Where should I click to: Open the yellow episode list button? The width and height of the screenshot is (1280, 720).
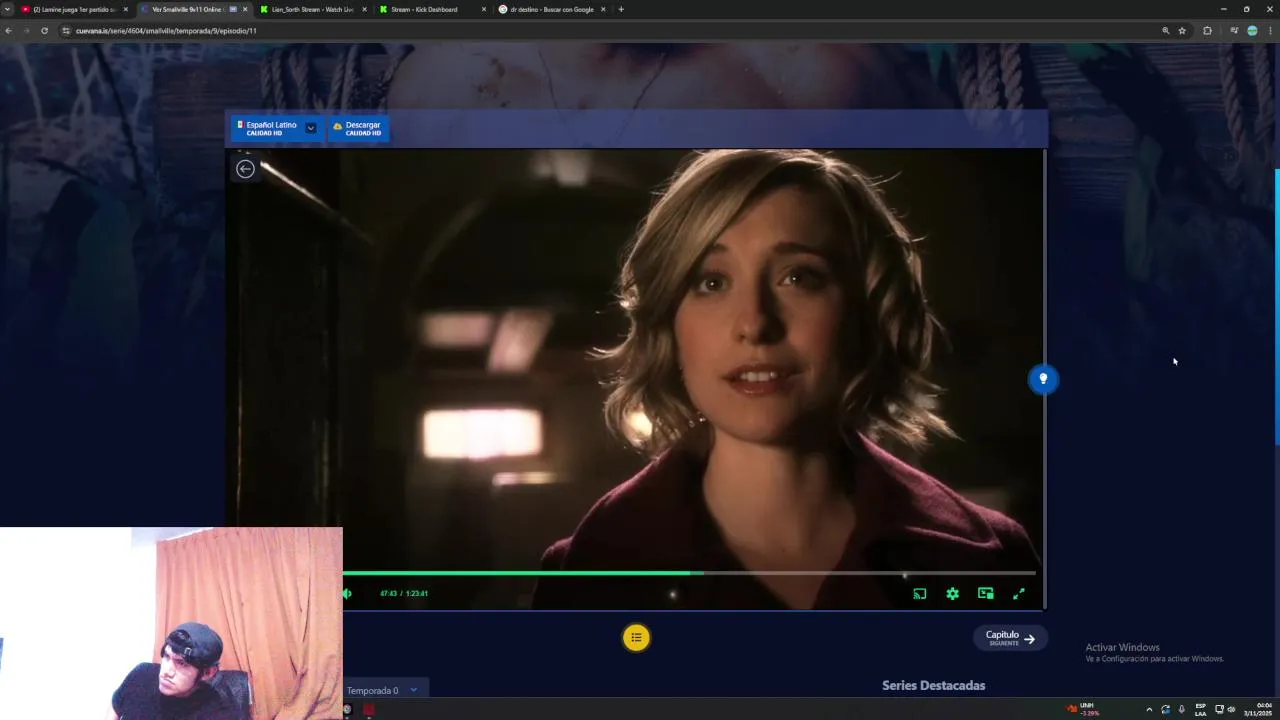(636, 638)
